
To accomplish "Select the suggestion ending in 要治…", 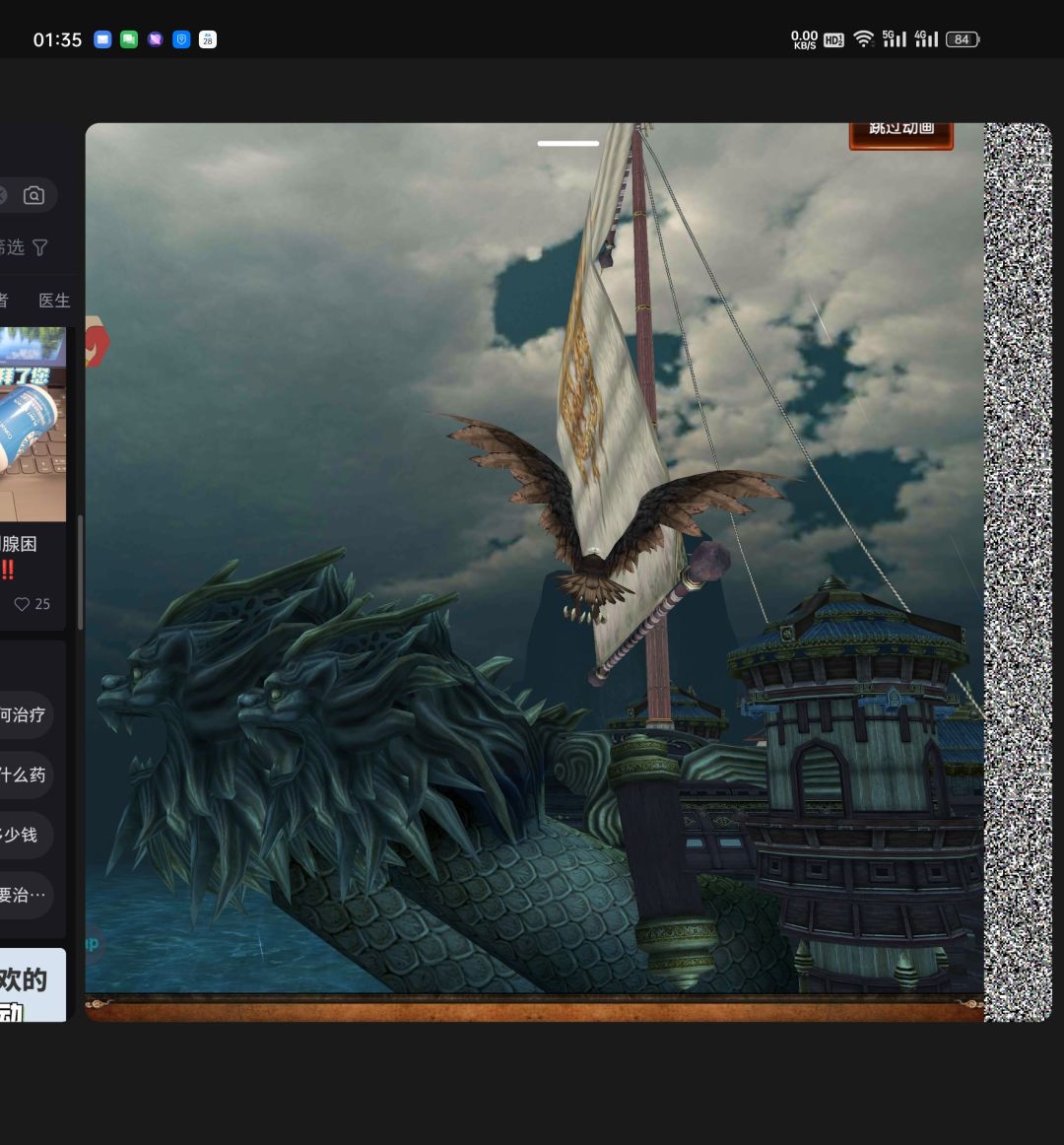I will click(x=25, y=894).
